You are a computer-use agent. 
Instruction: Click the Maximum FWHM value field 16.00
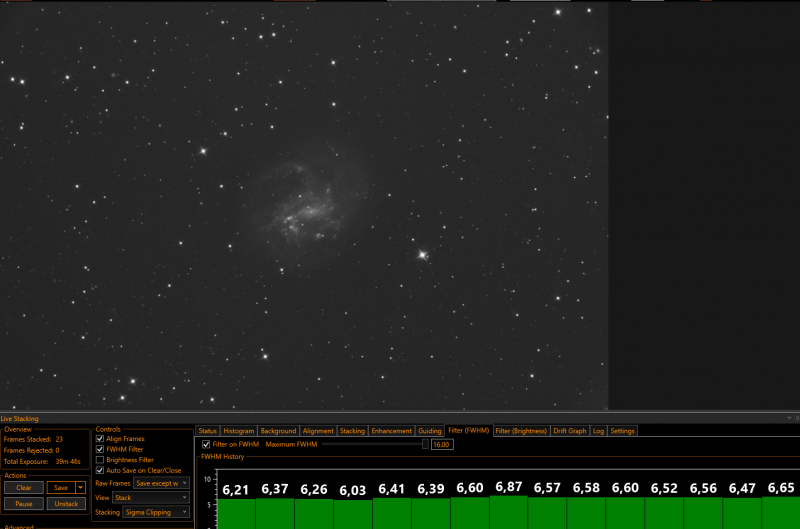click(x=442, y=445)
